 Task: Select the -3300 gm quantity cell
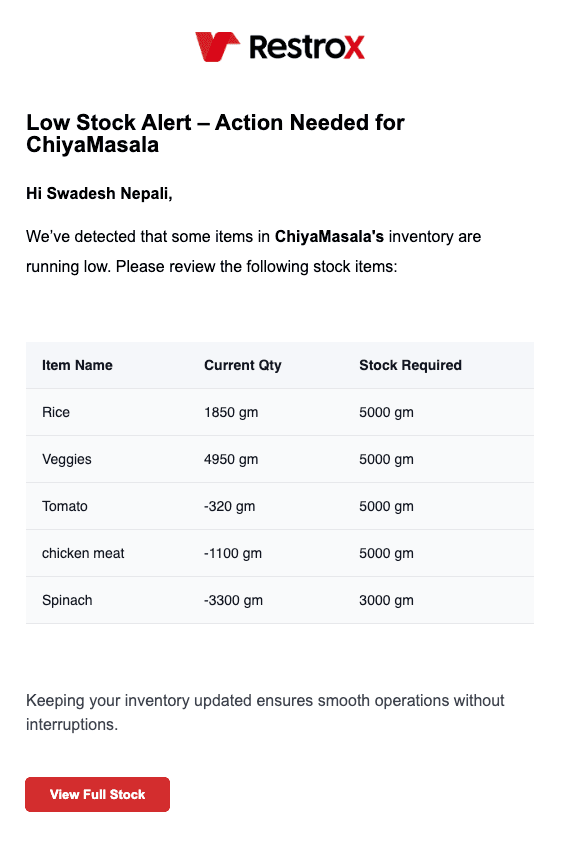[x=233, y=601]
